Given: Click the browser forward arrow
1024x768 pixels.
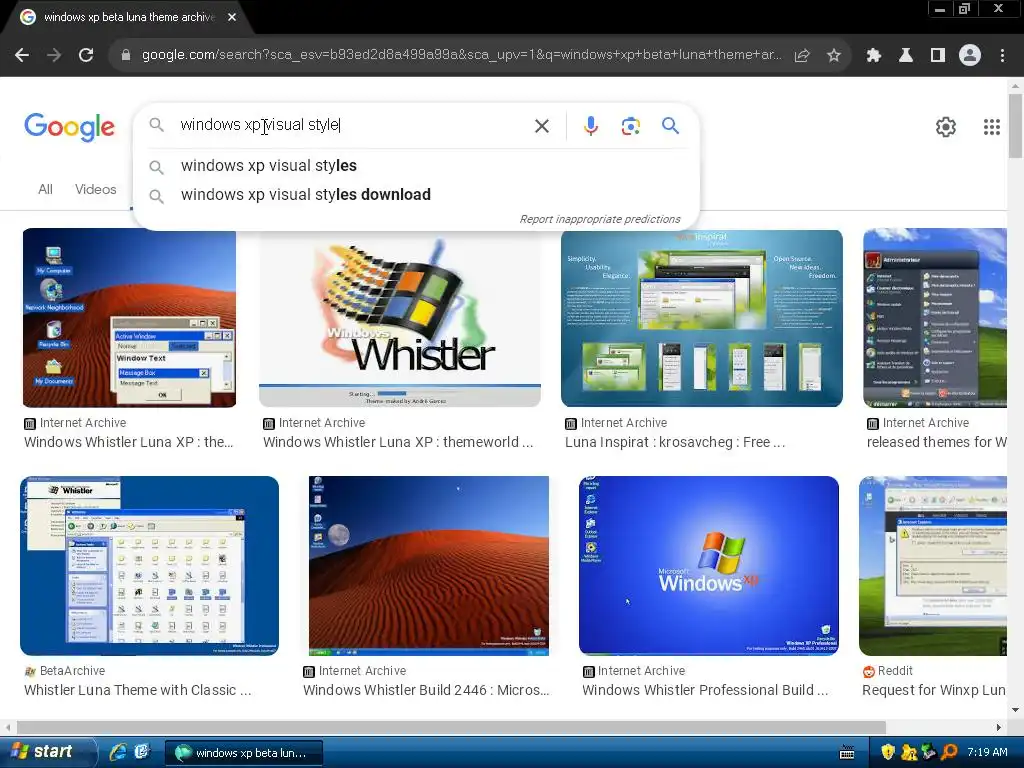Looking at the screenshot, I should 54,56.
